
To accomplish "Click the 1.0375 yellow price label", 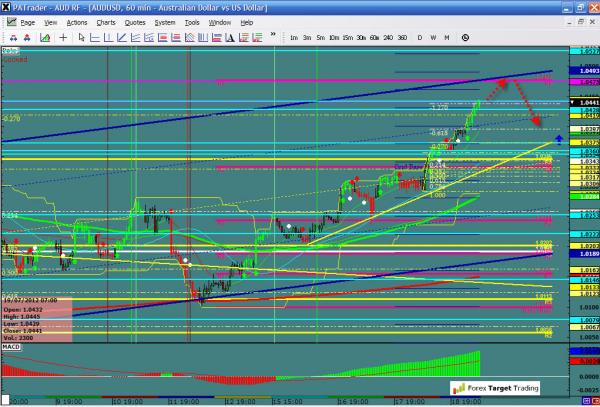I will 584,142.
